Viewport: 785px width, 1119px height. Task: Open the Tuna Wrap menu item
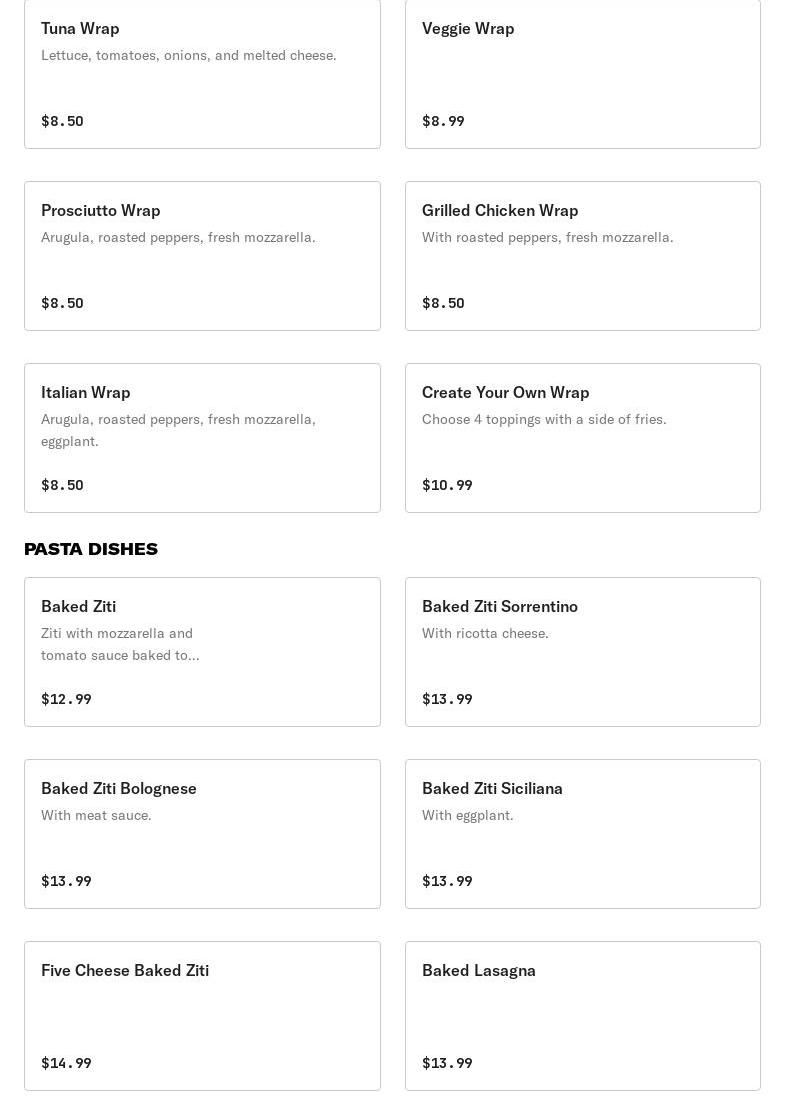click(x=202, y=74)
